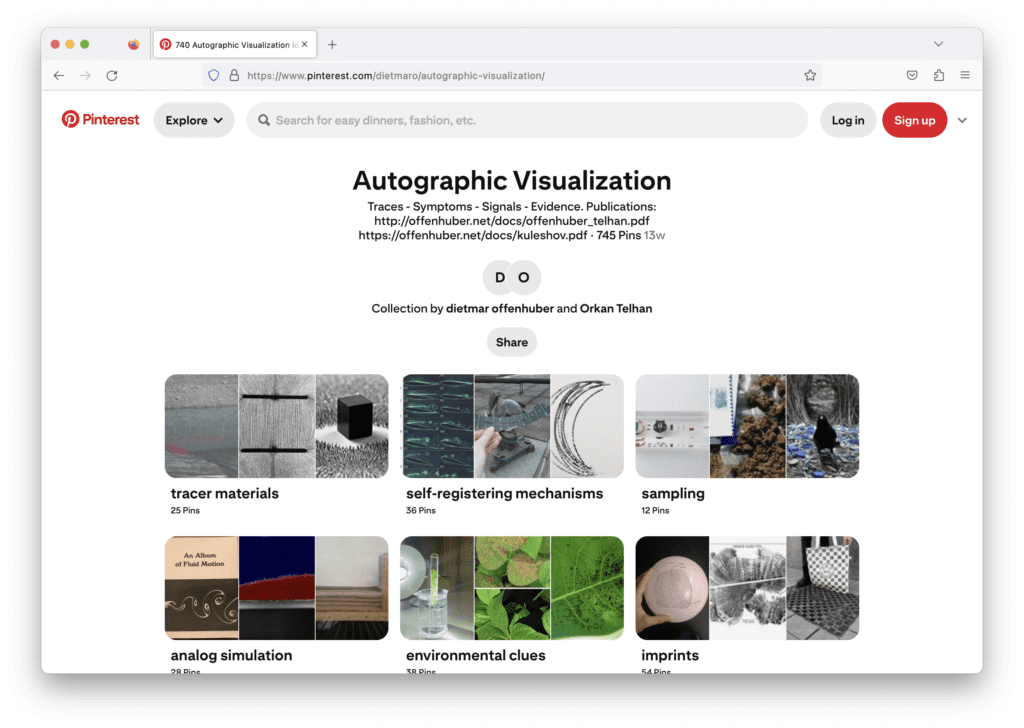
Task: Expand the chevron next to Sign up
Action: point(962,119)
